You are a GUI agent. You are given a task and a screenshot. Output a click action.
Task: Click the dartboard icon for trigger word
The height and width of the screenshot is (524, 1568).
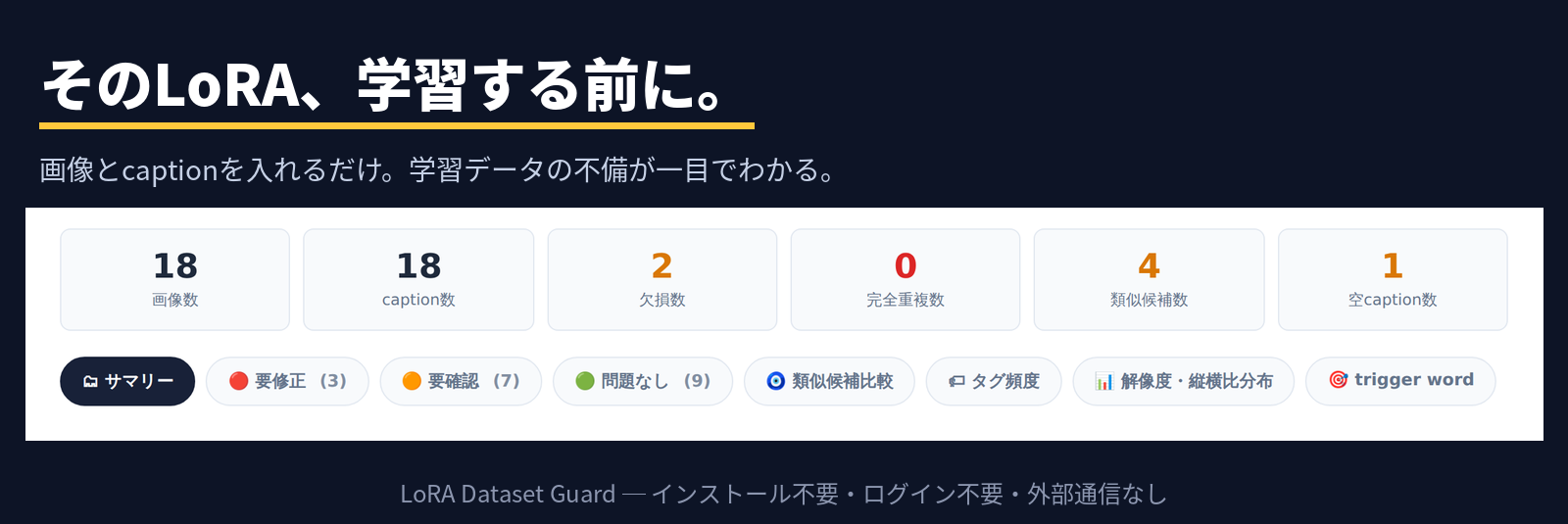pos(1338,380)
